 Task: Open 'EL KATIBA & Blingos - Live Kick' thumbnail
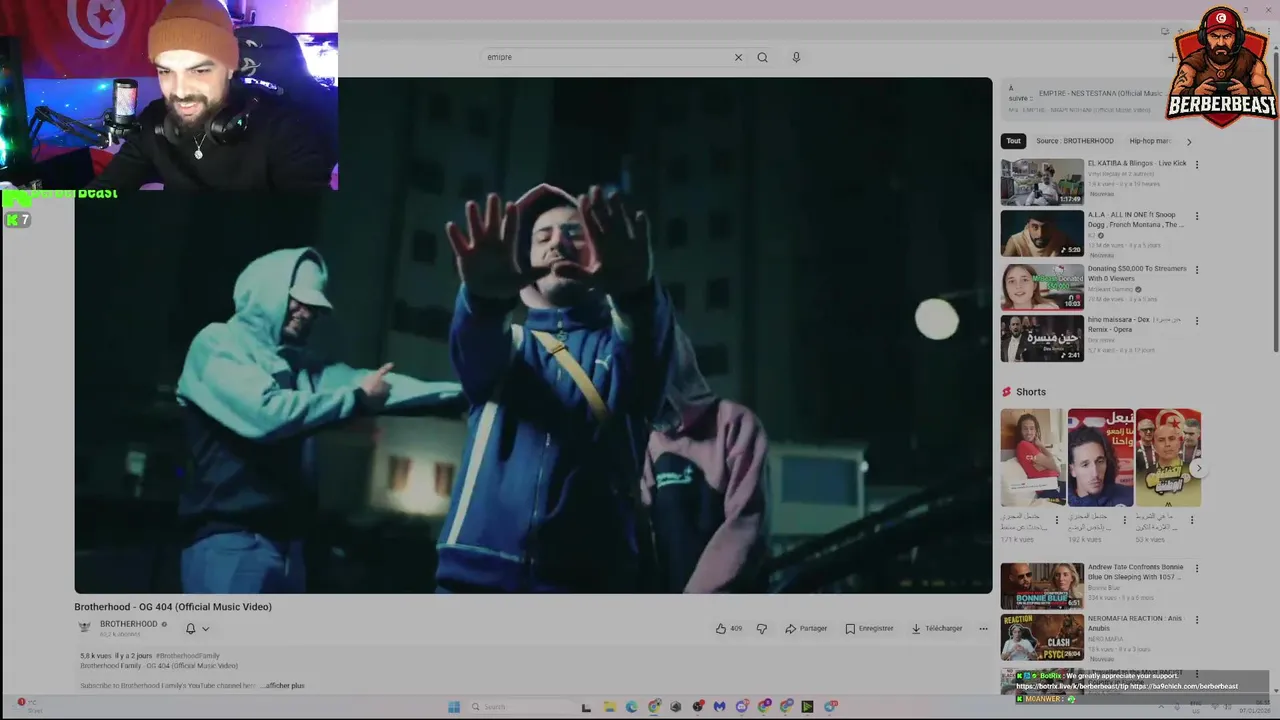point(1042,182)
